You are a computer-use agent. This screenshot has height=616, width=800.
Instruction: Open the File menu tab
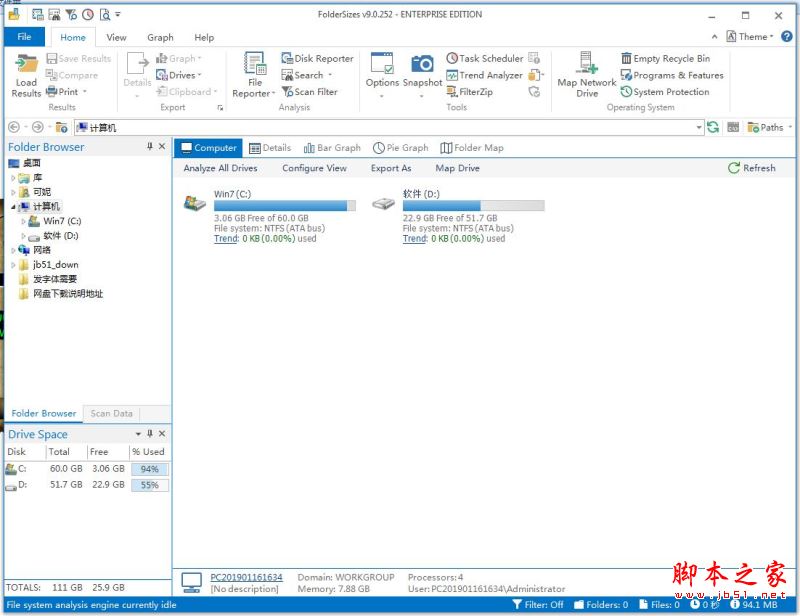tap(24, 37)
